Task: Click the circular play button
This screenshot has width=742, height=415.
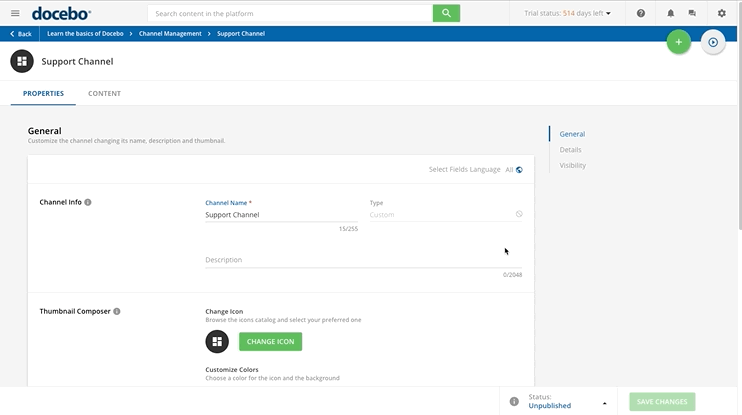Action: 713,42
